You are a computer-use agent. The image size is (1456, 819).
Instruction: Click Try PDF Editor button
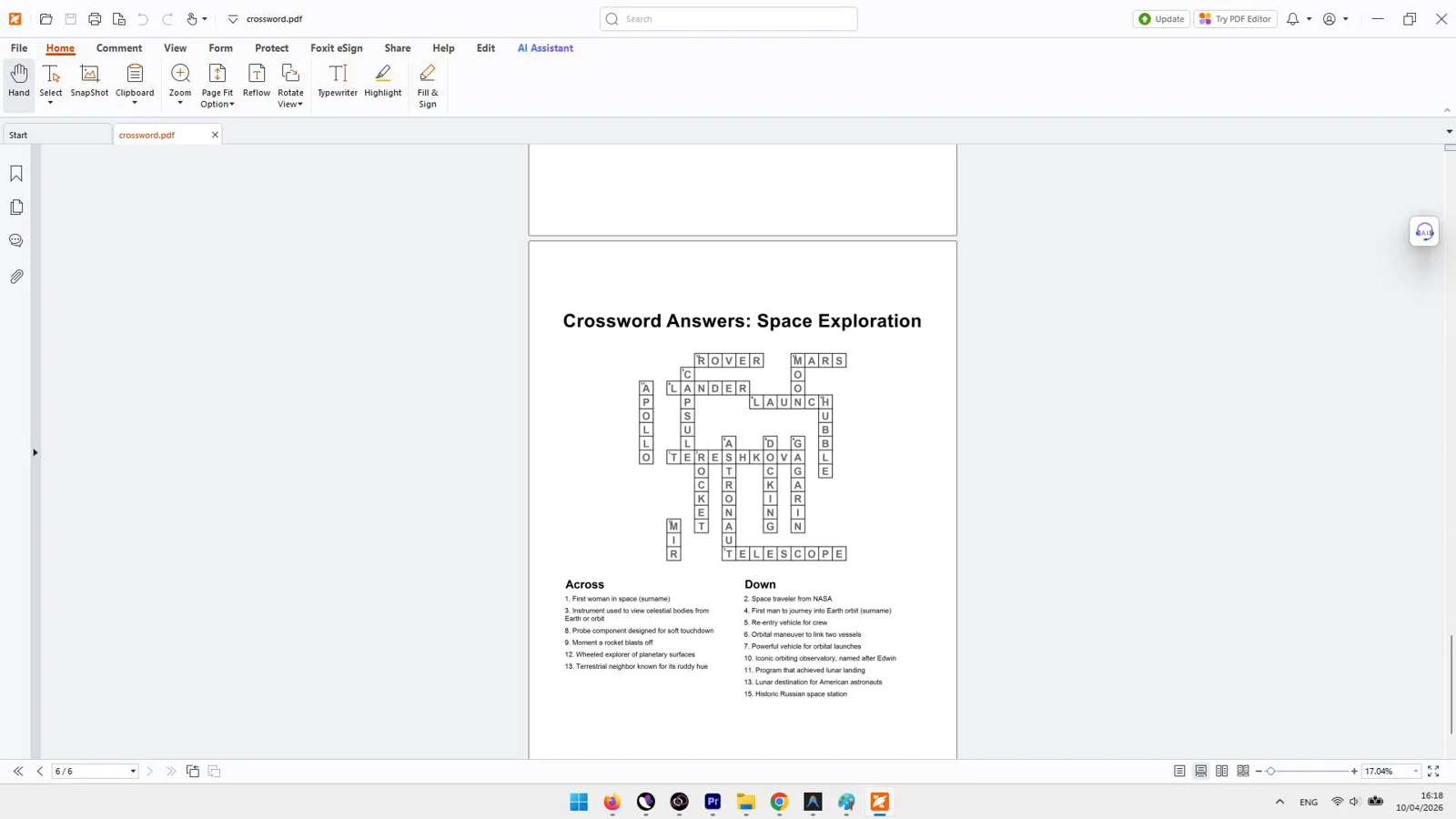click(x=1236, y=19)
